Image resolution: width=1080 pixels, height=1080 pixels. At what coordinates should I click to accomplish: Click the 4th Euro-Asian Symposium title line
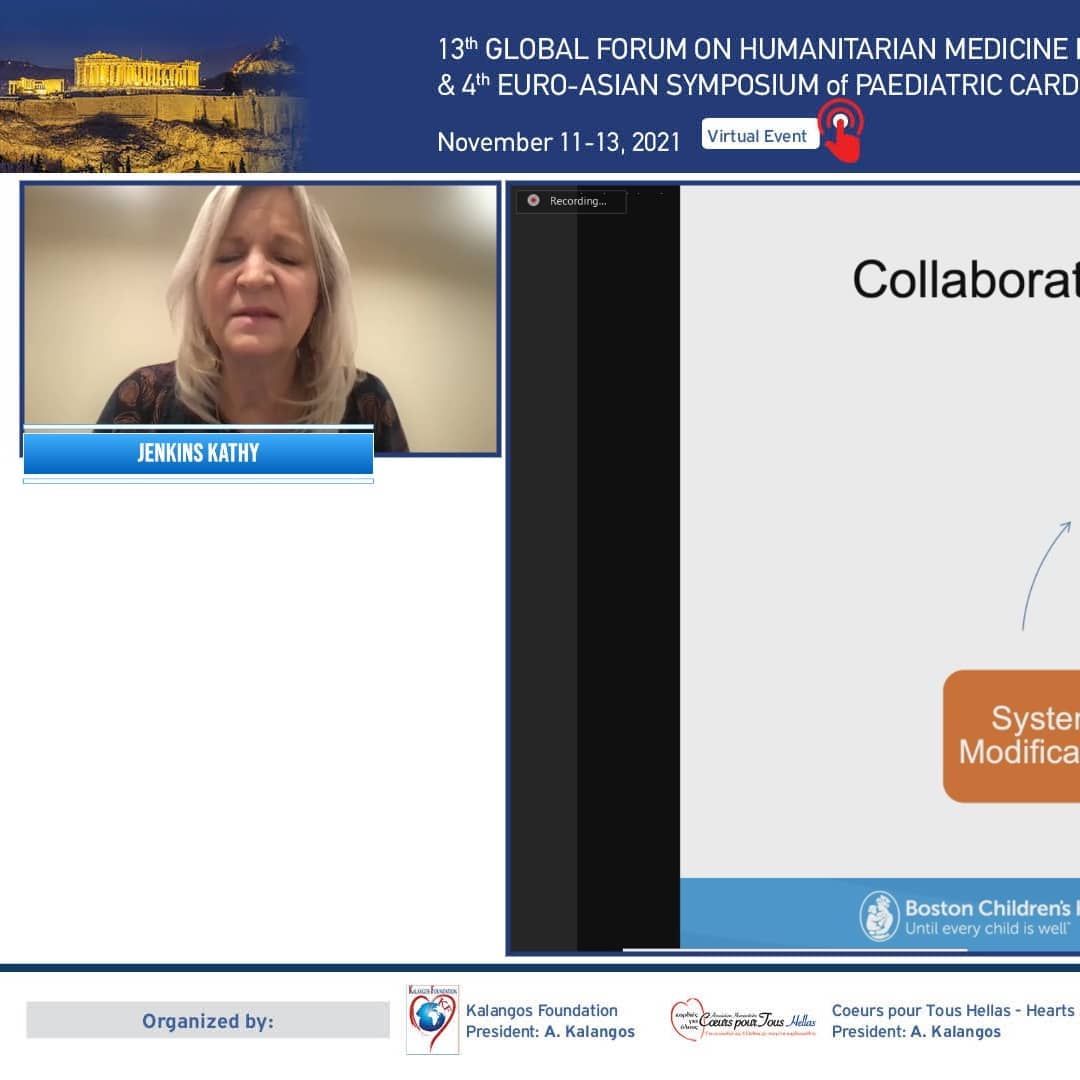757,85
